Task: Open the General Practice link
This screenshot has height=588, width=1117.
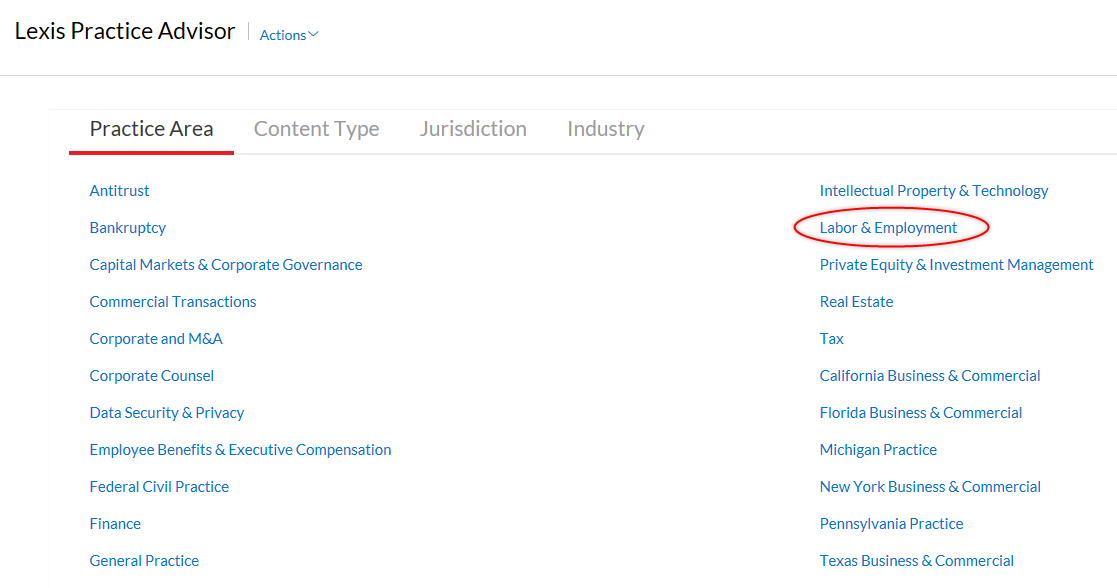Action: [144, 562]
